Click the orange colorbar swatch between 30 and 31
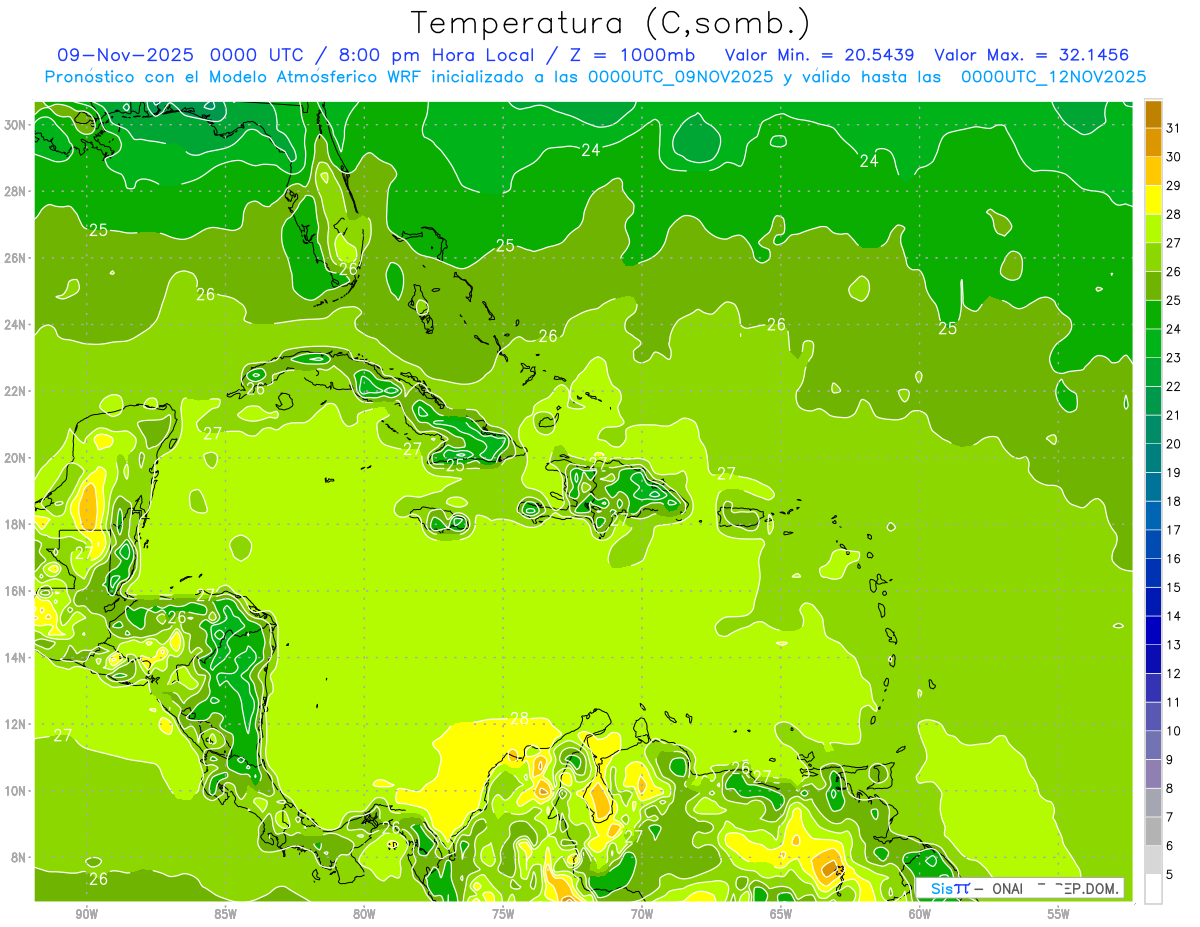Viewport: 1200px width, 927px height. (1153, 143)
